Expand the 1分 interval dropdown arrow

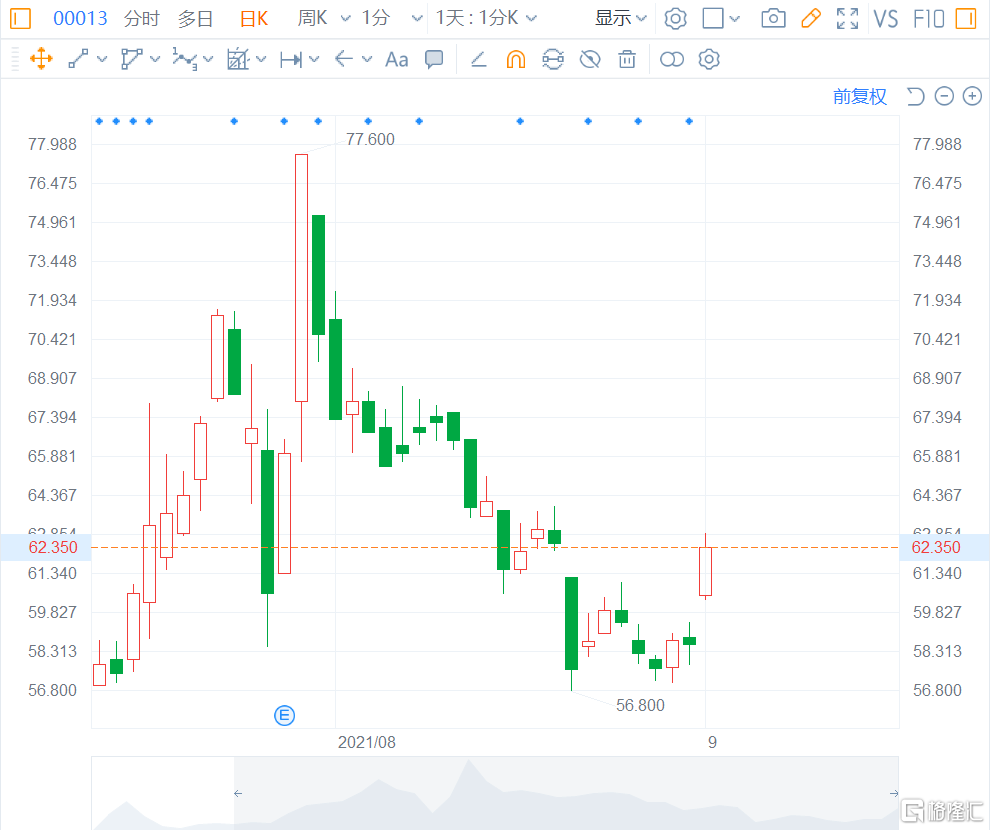click(x=417, y=19)
